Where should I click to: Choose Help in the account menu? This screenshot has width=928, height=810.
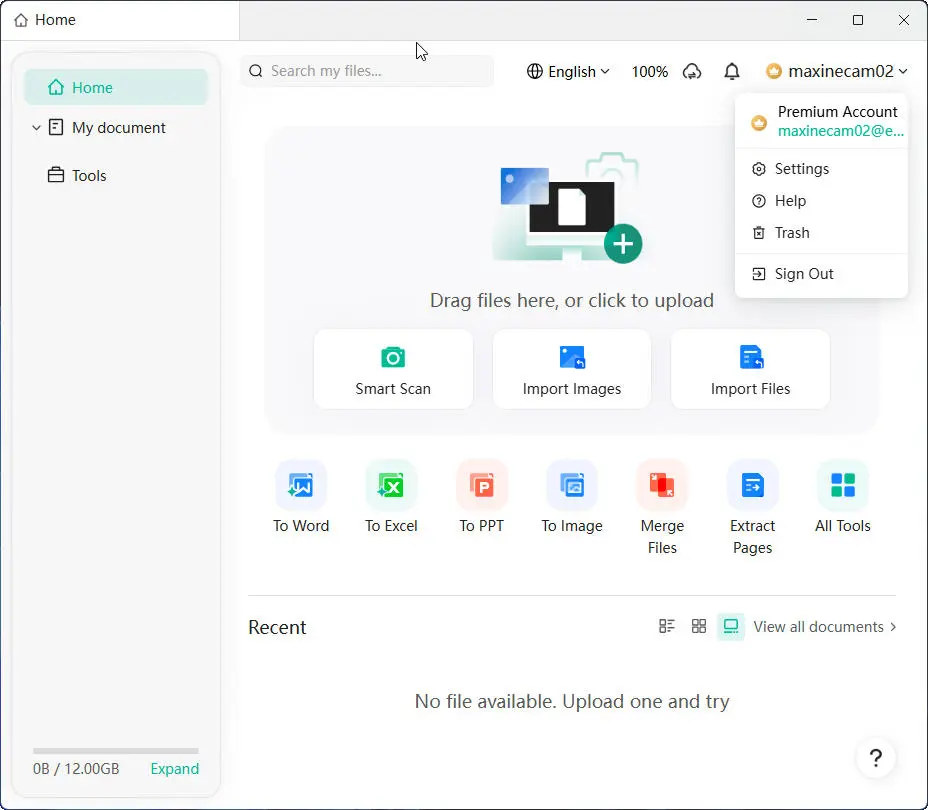(821, 201)
